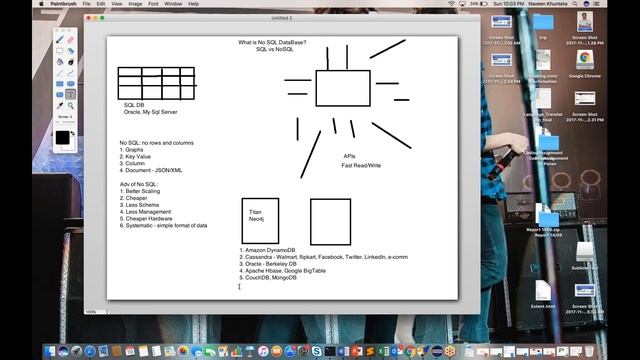The height and width of the screenshot is (360, 640).
Task: Select the Rounded Rectangle tool
Action: coord(60,95)
